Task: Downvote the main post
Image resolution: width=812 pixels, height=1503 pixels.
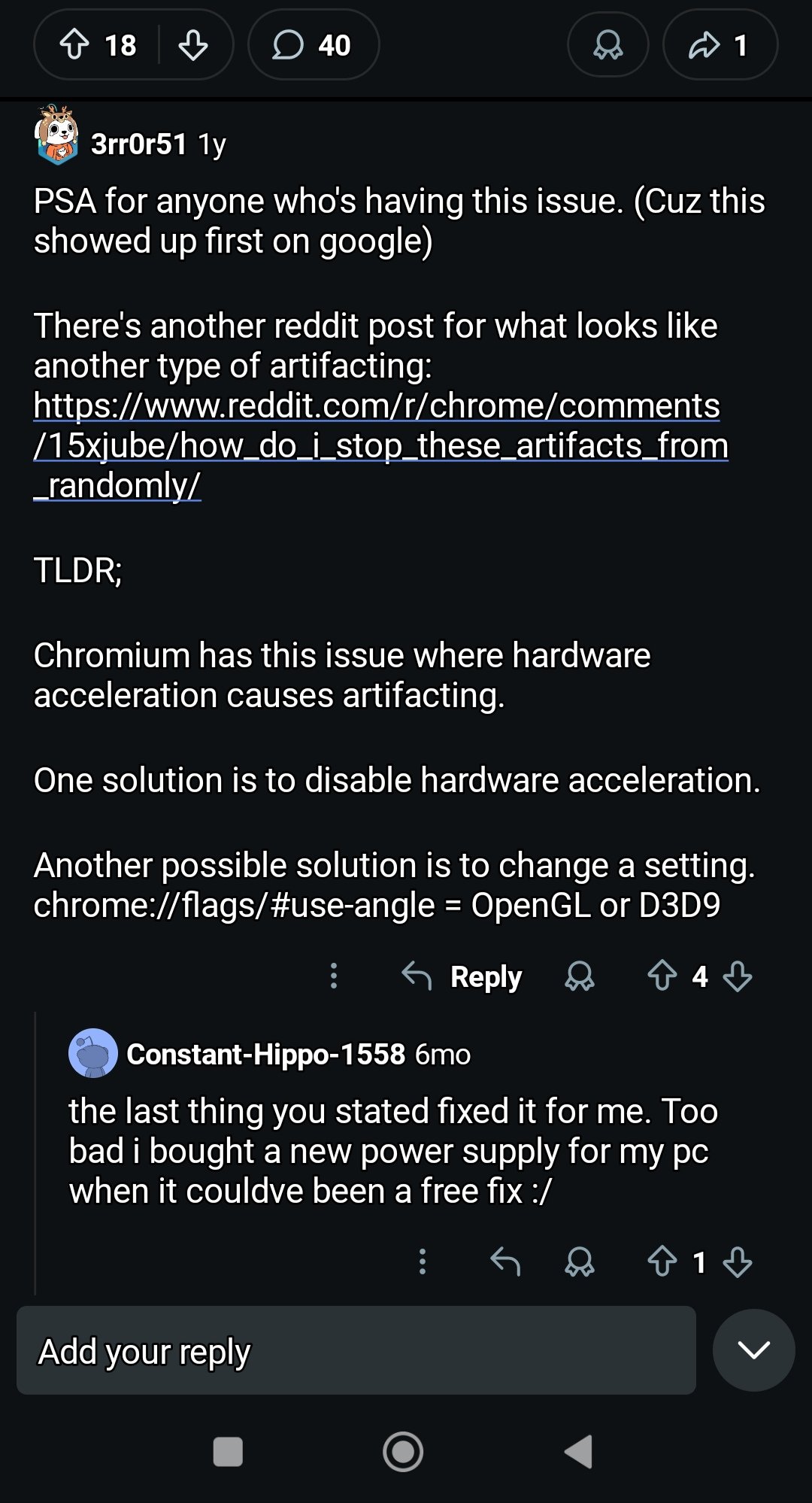Action: 193,44
